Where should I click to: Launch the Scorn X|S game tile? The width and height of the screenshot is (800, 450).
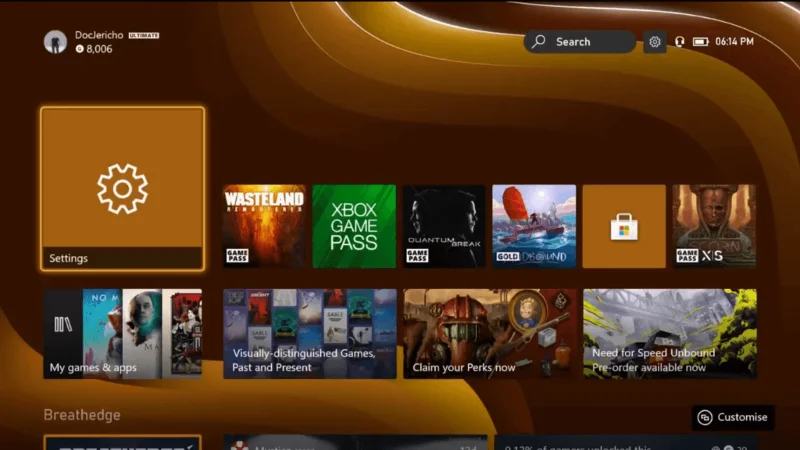click(x=714, y=226)
